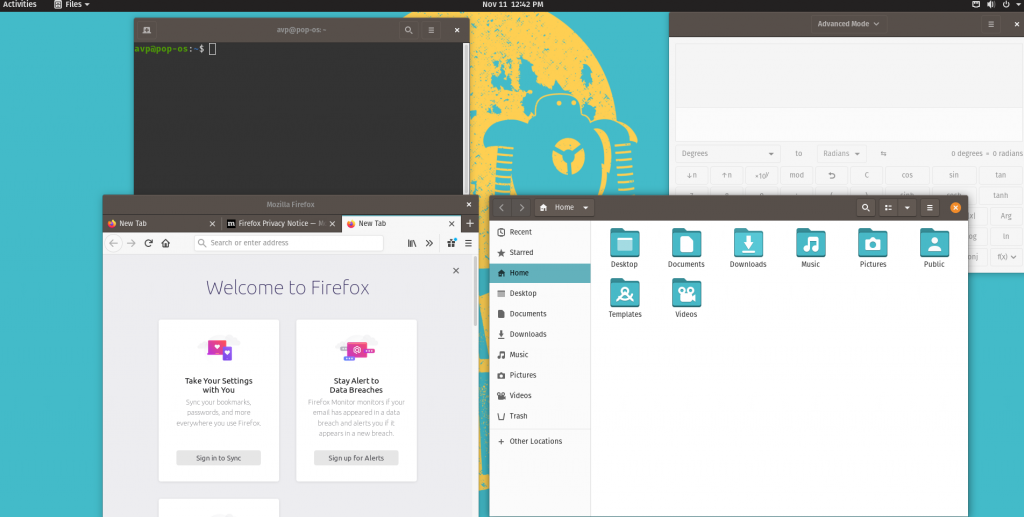The height and width of the screenshot is (517, 1024).
Task: Open the Public folder icon
Action: tap(935, 242)
